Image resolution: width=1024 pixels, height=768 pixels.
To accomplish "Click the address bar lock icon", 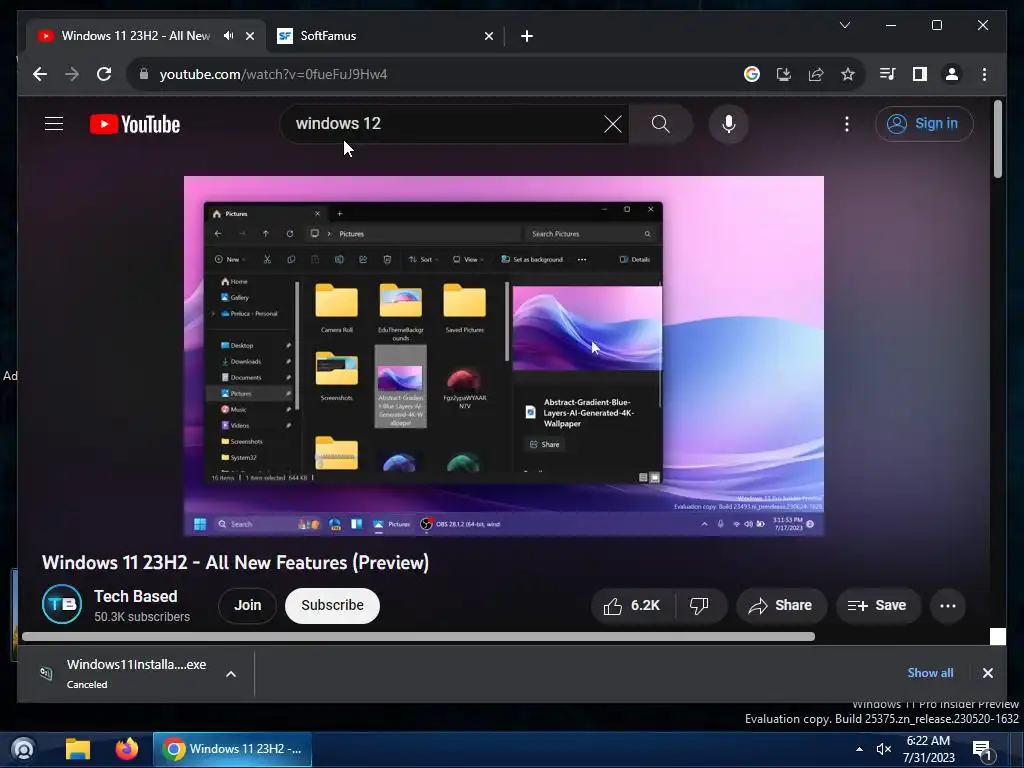I will pyautogui.click(x=144, y=74).
